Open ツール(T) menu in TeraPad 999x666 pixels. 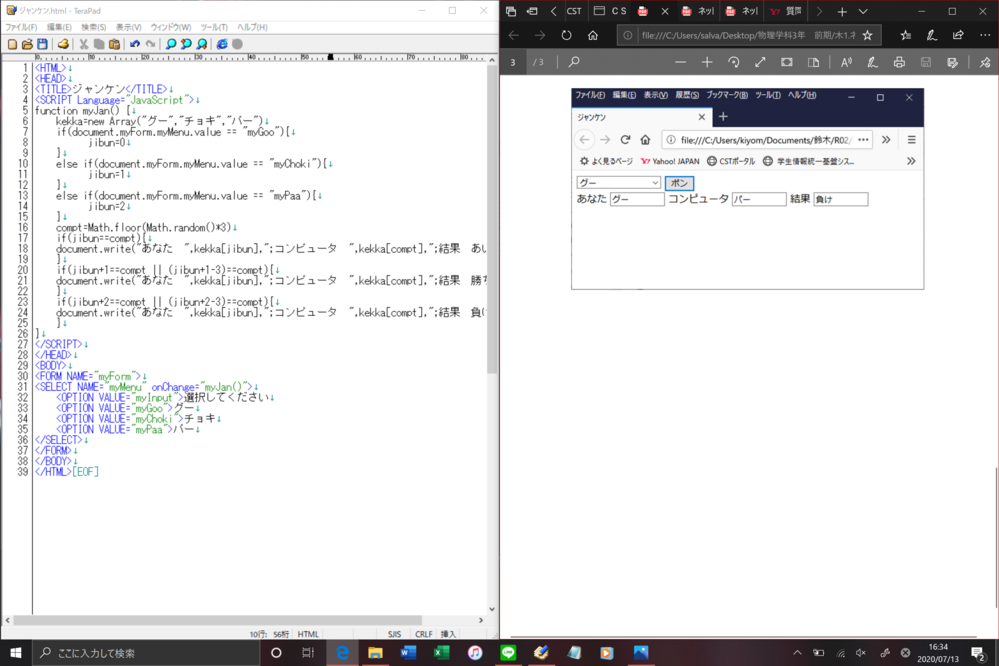pos(214,27)
